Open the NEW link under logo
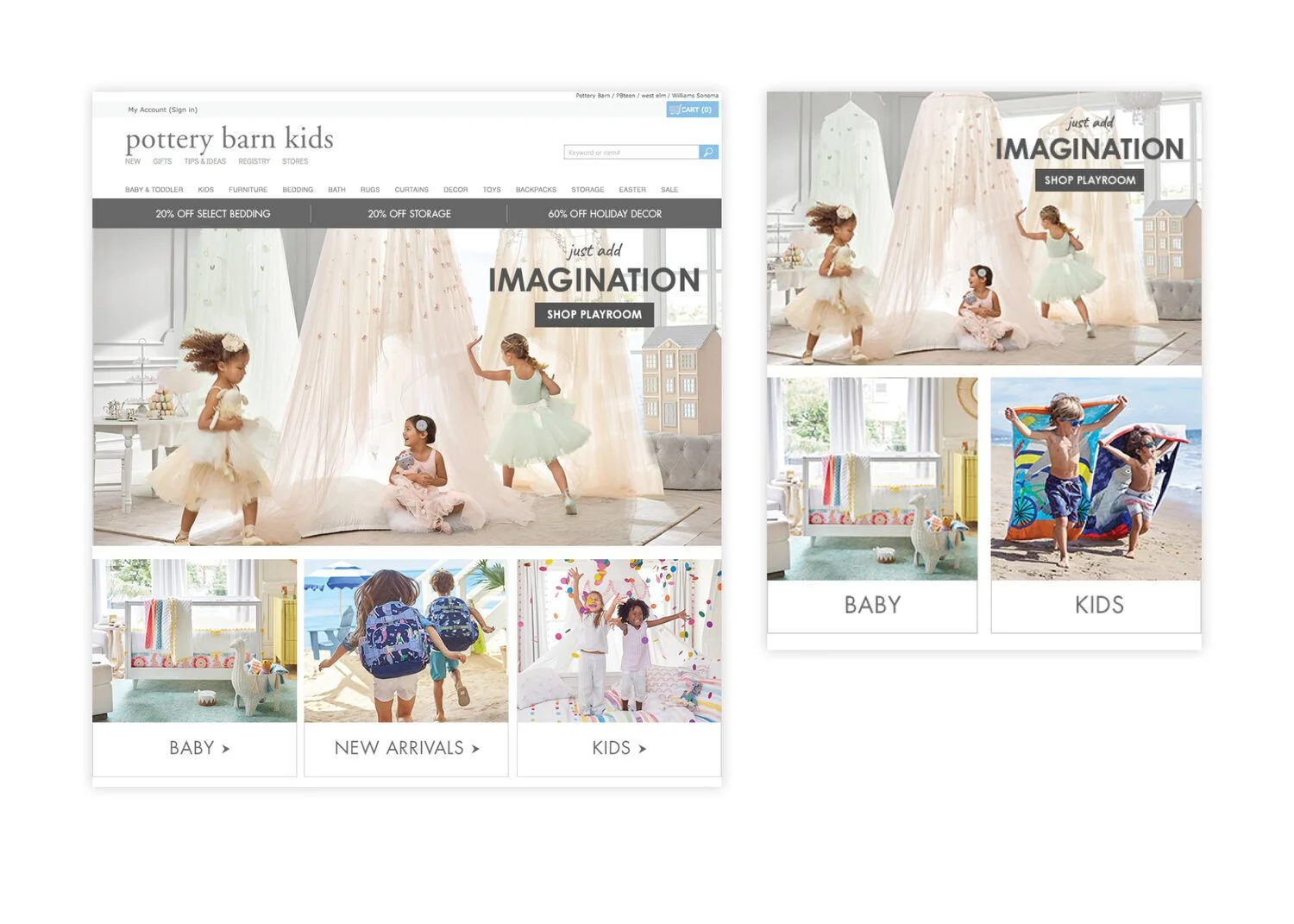 133,161
